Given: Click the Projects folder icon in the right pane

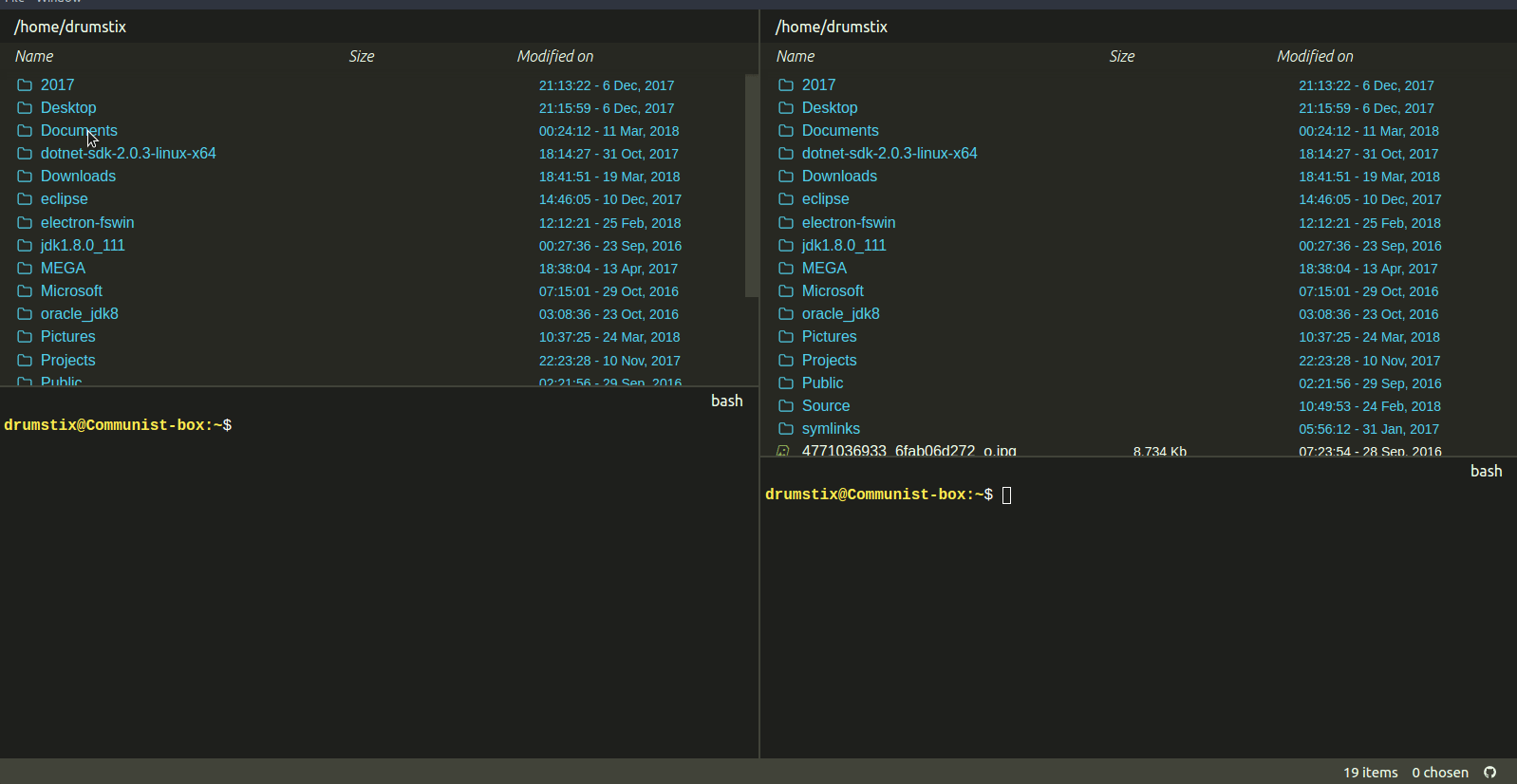Looking at the screenshot, I should pos(786,361).
